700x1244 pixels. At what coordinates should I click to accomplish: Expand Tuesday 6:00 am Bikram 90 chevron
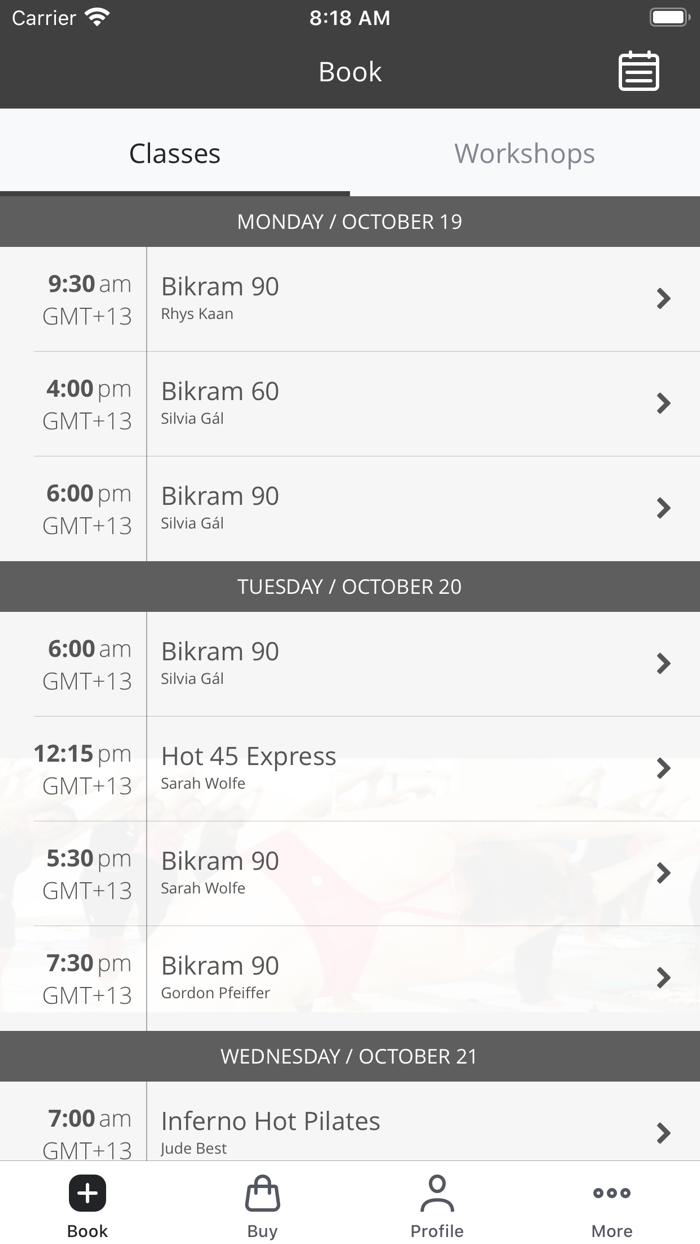point(663,663)
